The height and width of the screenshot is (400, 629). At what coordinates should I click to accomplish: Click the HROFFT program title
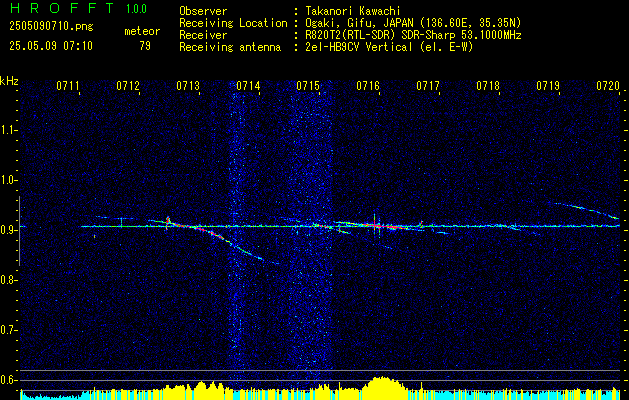[63, 8]
